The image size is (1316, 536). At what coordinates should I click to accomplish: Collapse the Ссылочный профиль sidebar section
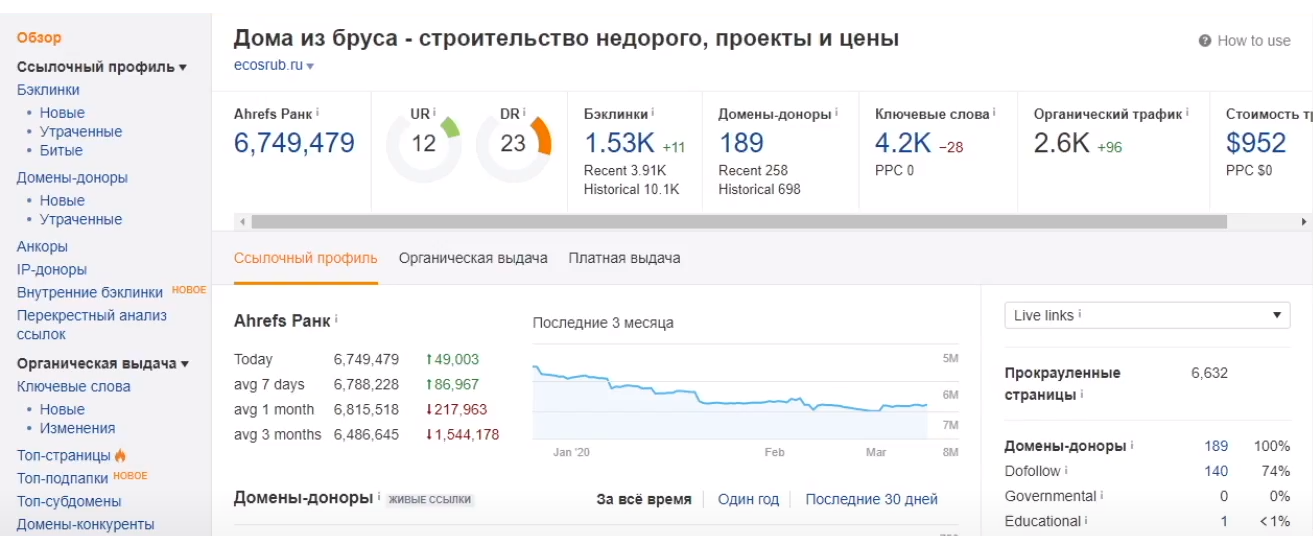[183, 67]
